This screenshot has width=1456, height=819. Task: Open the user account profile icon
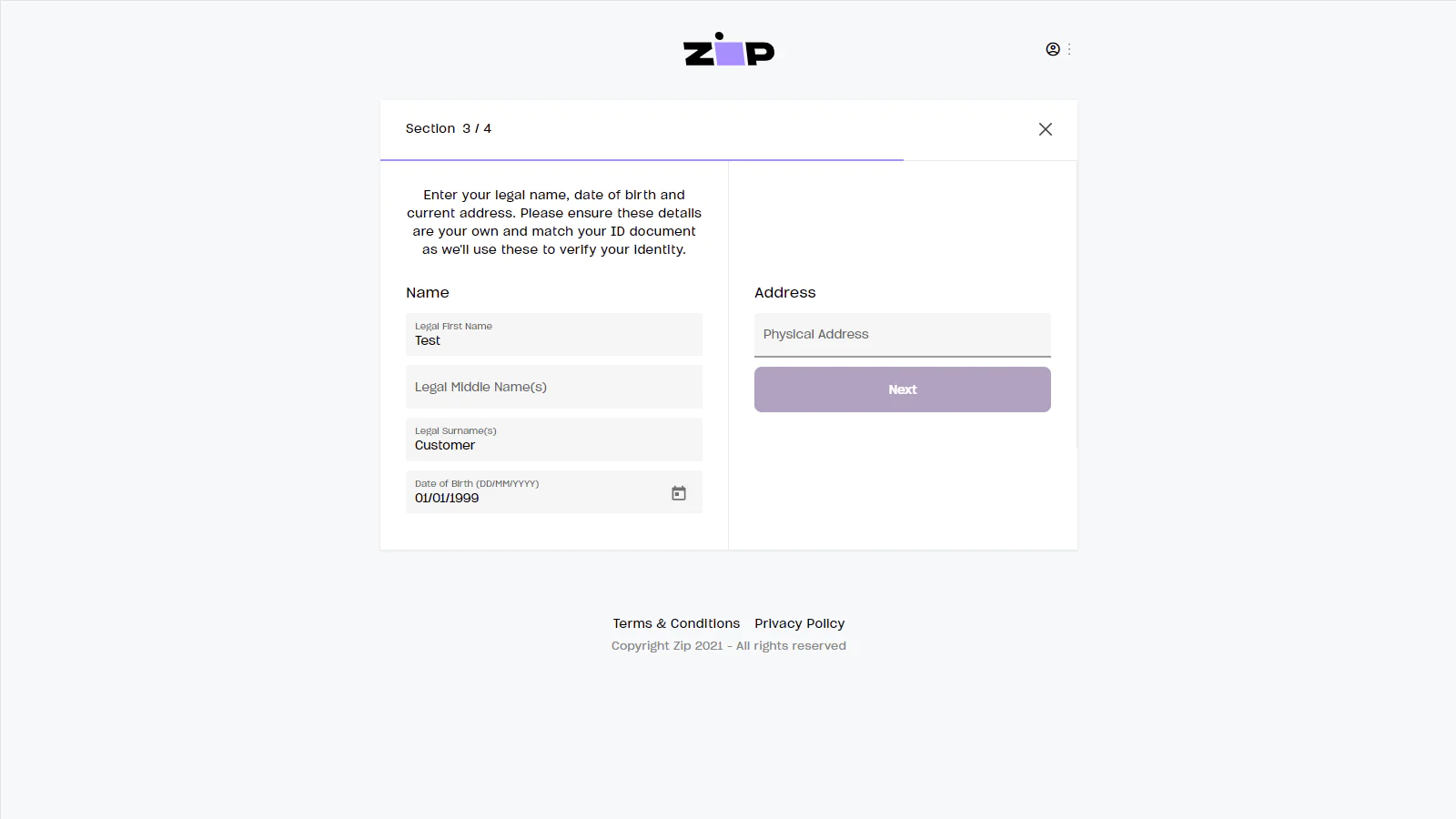1053,49
